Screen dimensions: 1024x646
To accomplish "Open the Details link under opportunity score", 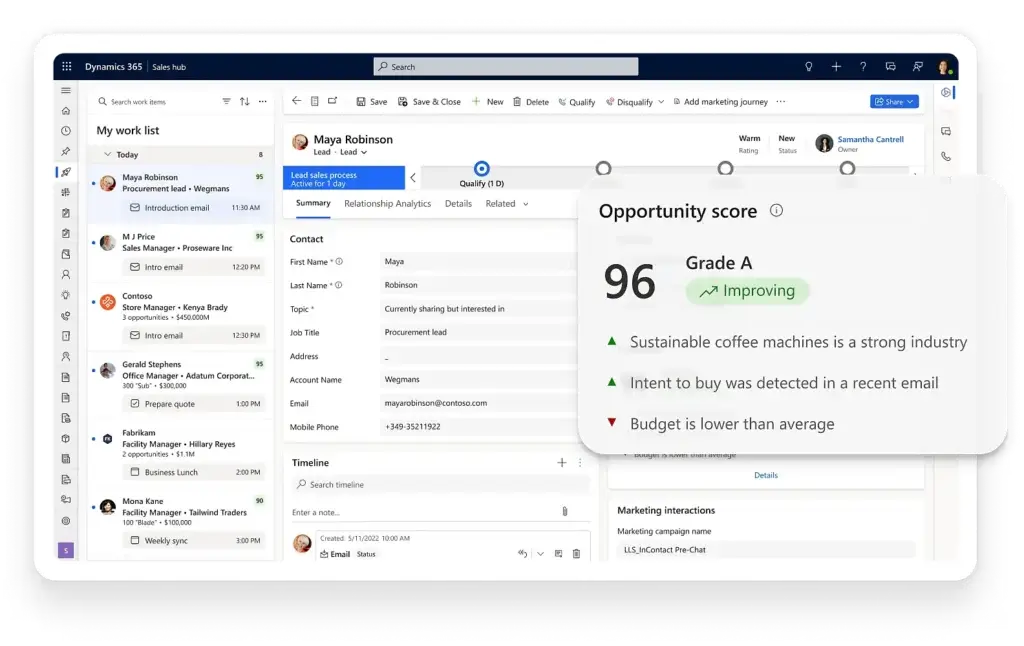I will [765, 475].
